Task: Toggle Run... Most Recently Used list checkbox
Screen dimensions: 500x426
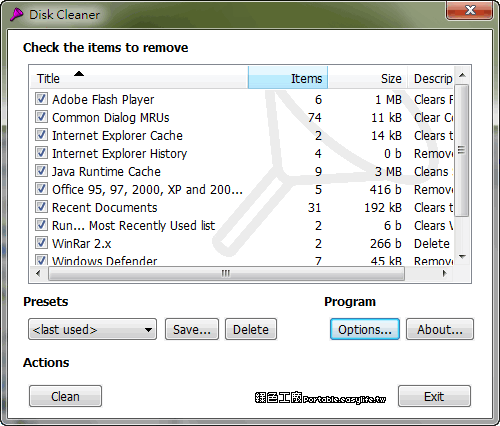Action: pyautogui.click(x=41, y=225)
